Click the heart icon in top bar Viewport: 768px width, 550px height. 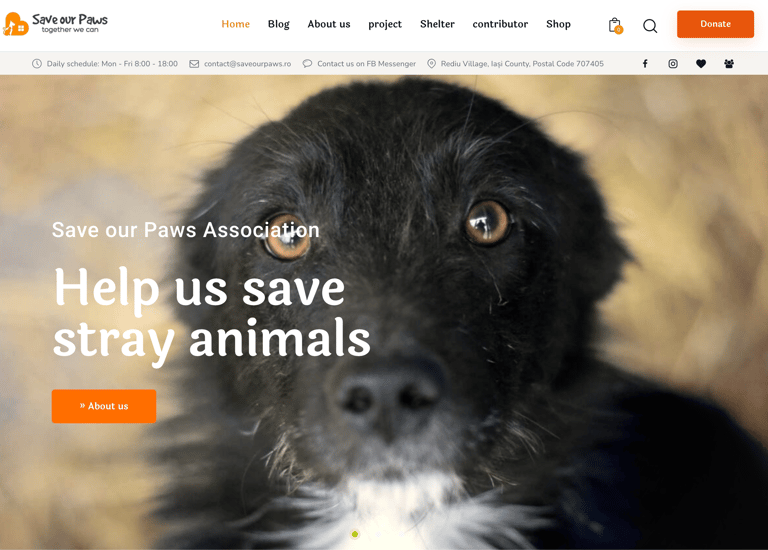pyautogui.click(x=701, y=64)
